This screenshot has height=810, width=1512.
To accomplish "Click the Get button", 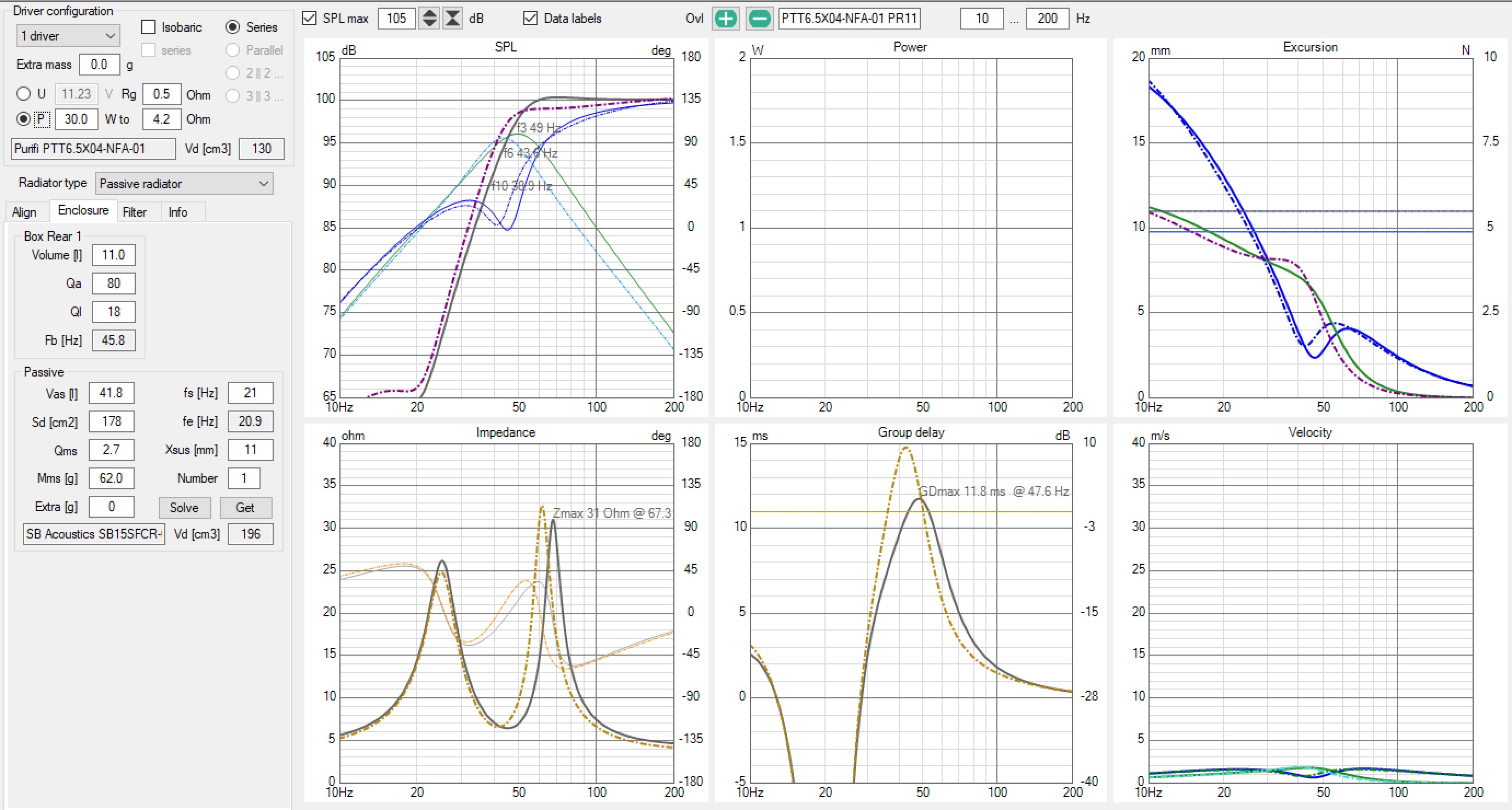I will [245, 508].
